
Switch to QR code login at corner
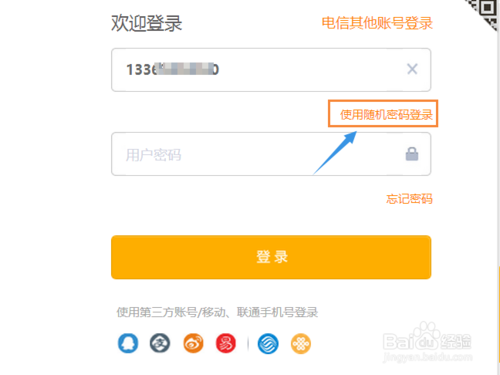click(x=484, y=12)
